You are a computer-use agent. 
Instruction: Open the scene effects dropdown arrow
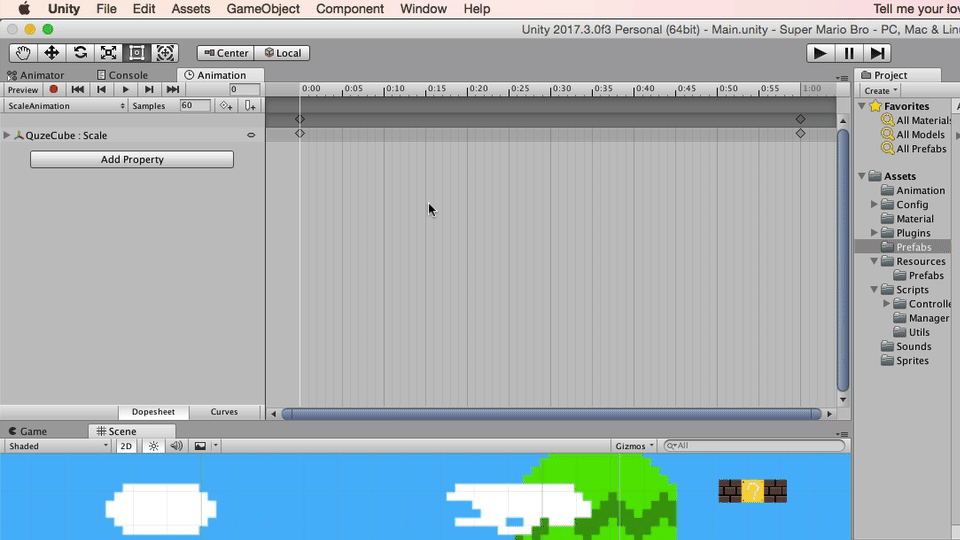tap(216, 446)
